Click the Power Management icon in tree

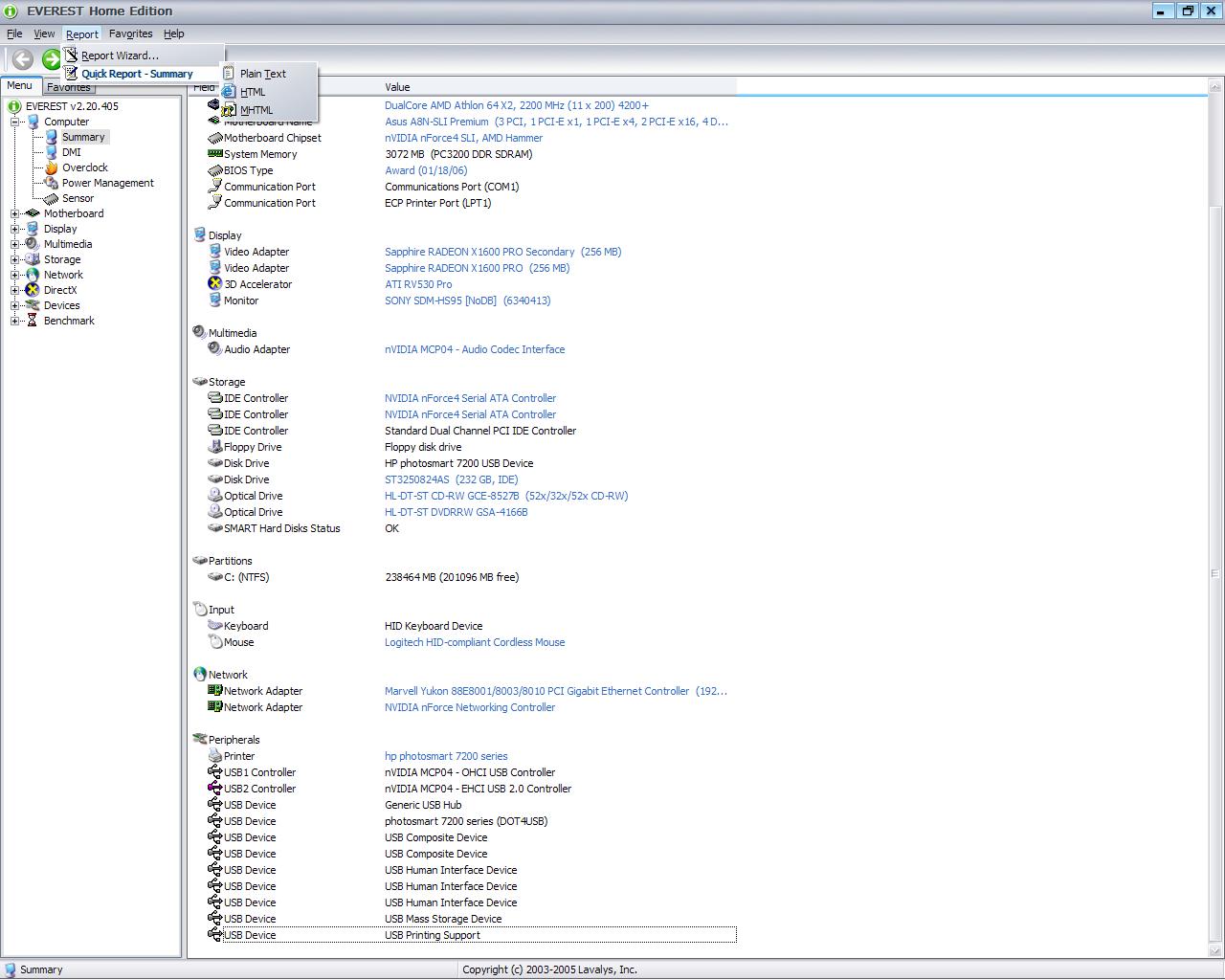52,183
